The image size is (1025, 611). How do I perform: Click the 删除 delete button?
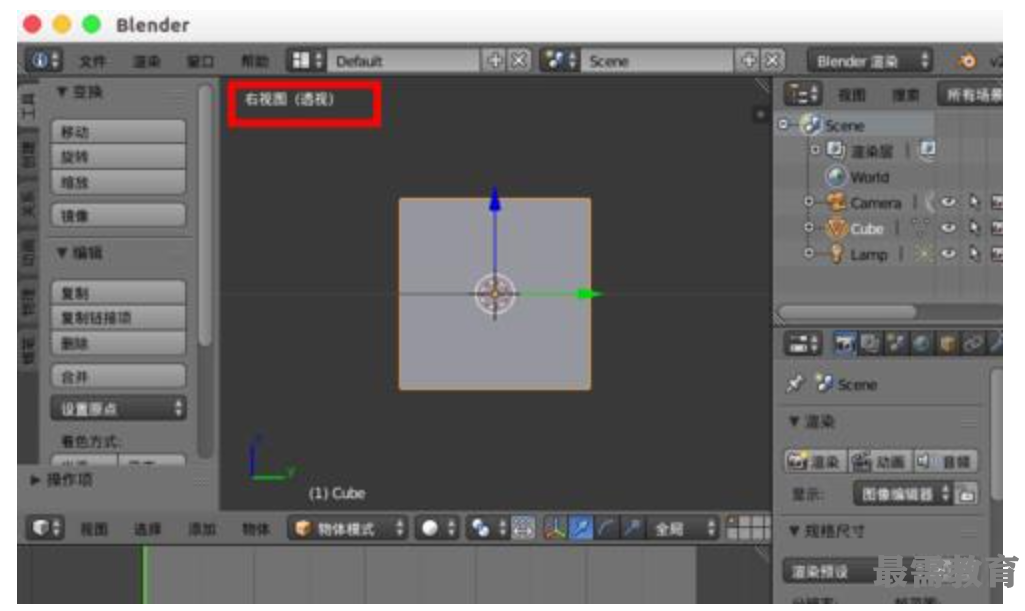[x=118, y=343]
